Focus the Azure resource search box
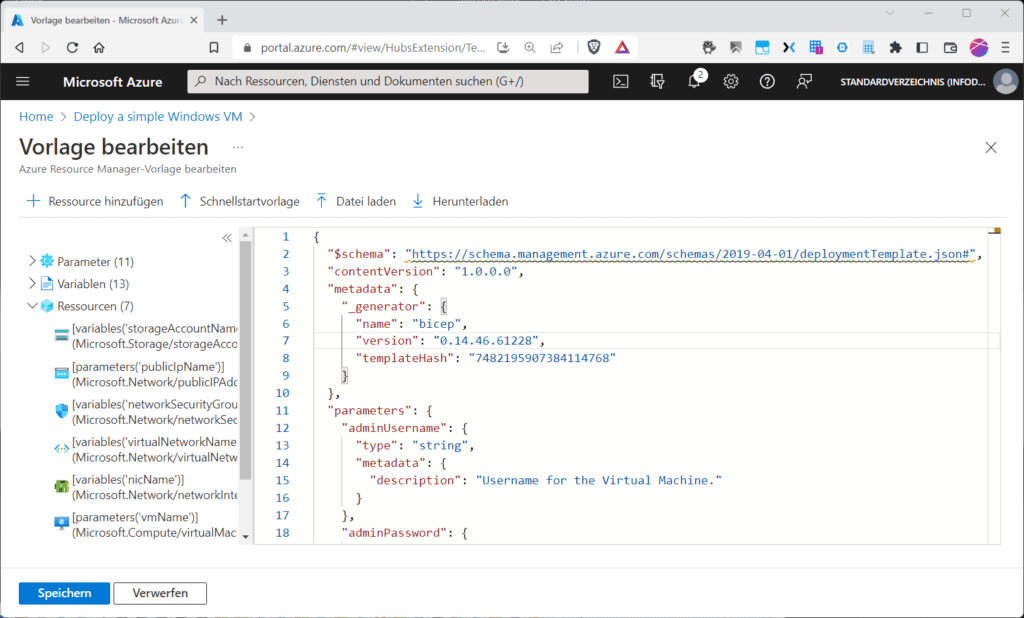Image resolution: width=1024 pixels, height=618 pixels. (388, 82)
